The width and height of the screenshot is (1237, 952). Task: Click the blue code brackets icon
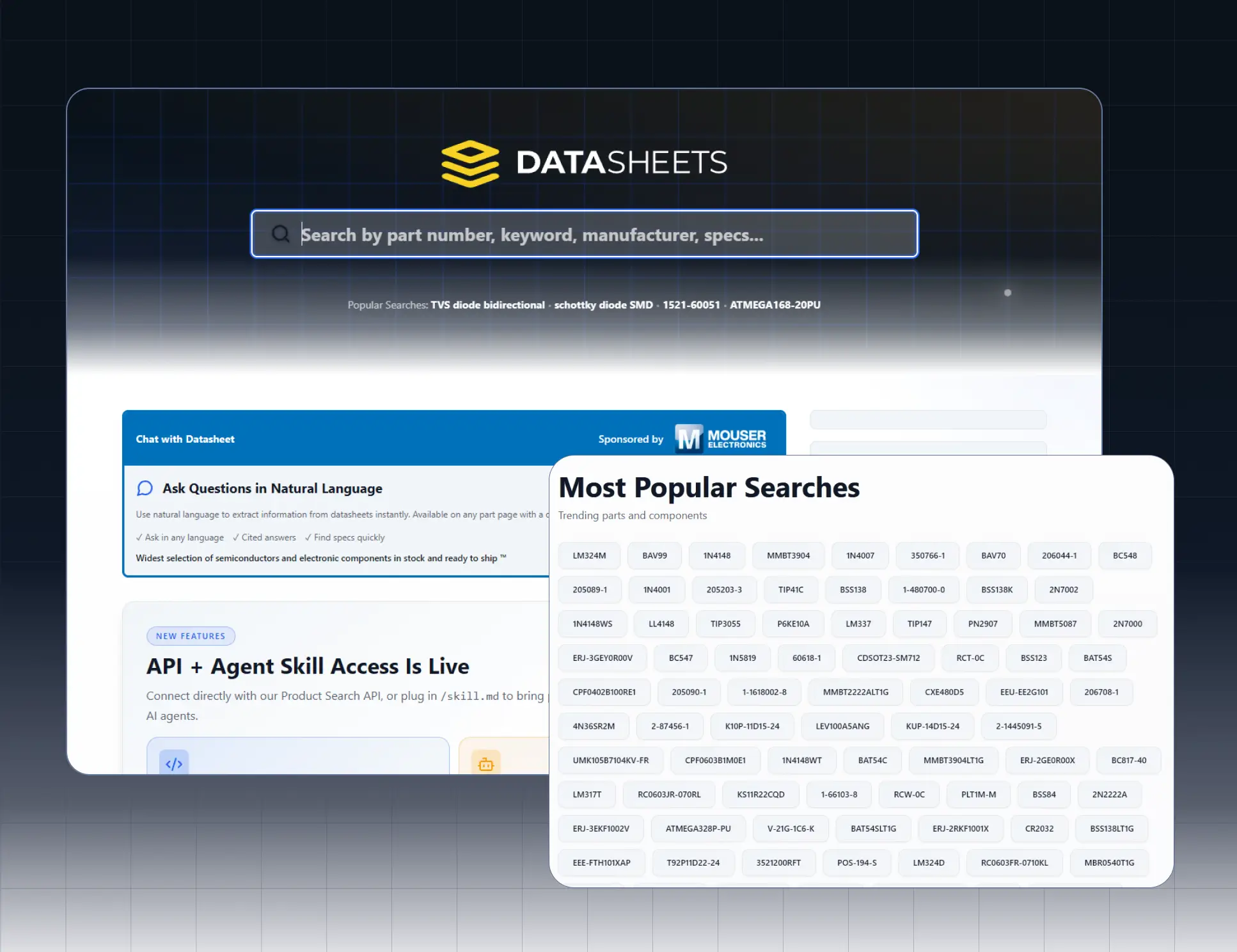[174, 763]
